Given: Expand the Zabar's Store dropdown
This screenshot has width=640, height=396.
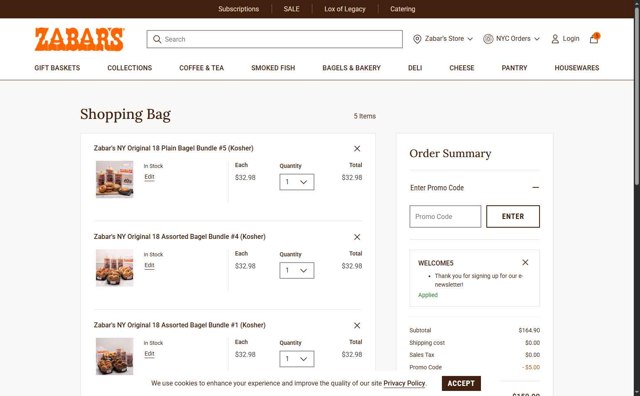Looking at the screenshot, I should tap(470, 39).
